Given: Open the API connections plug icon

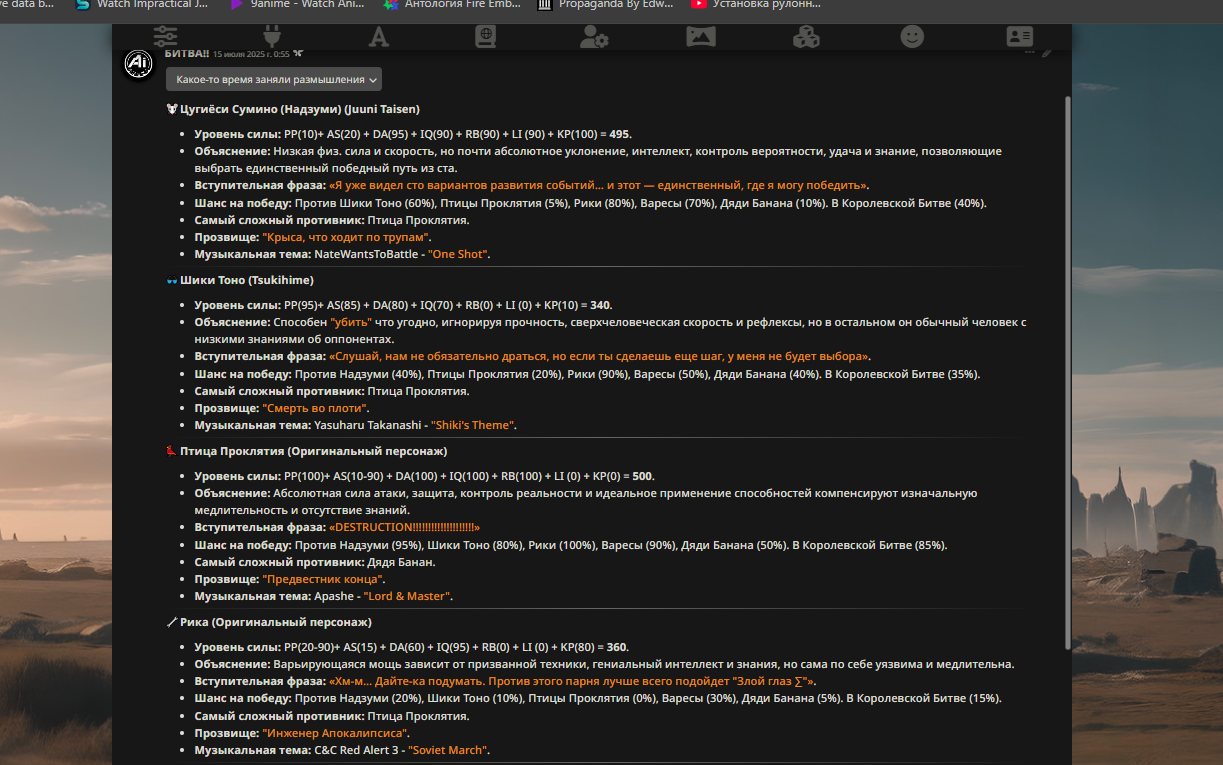Looking at the screenshot, I should point(272,37).
